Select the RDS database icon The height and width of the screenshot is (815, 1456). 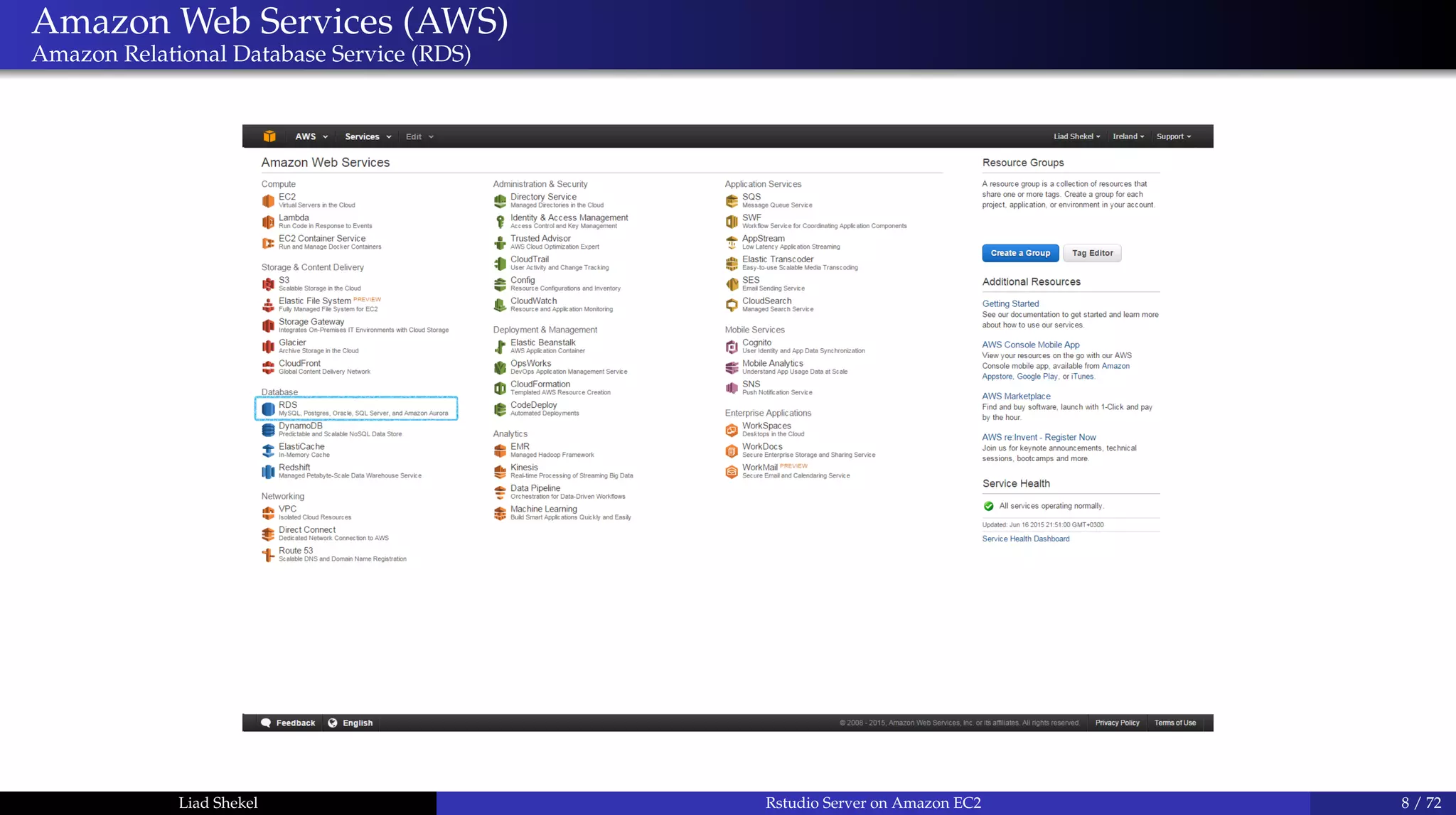point(268,409)
